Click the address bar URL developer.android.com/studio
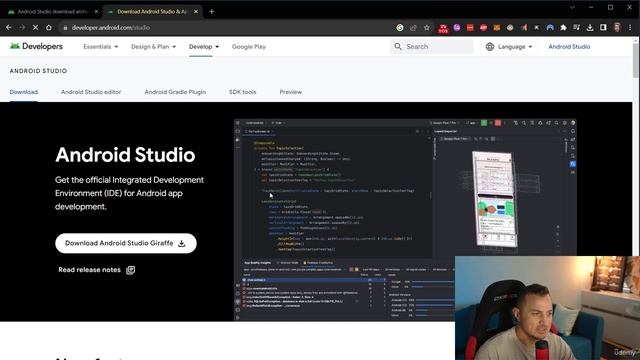Image resolution: width=640 pixels, height=360 pixels. point(111,27)
